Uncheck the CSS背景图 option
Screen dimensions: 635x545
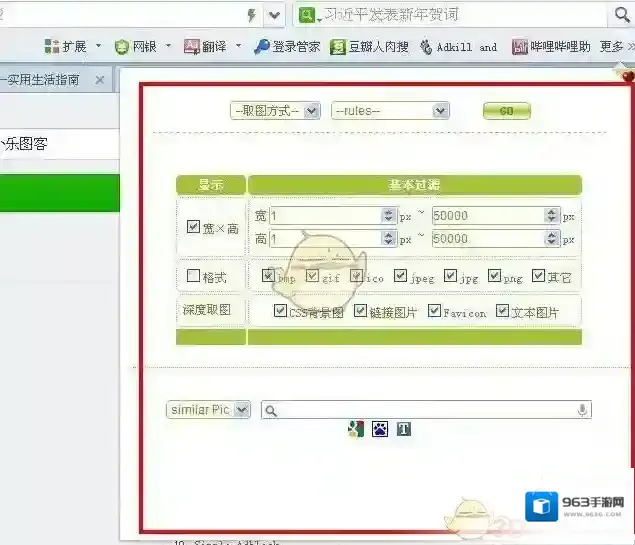[281, 311]
